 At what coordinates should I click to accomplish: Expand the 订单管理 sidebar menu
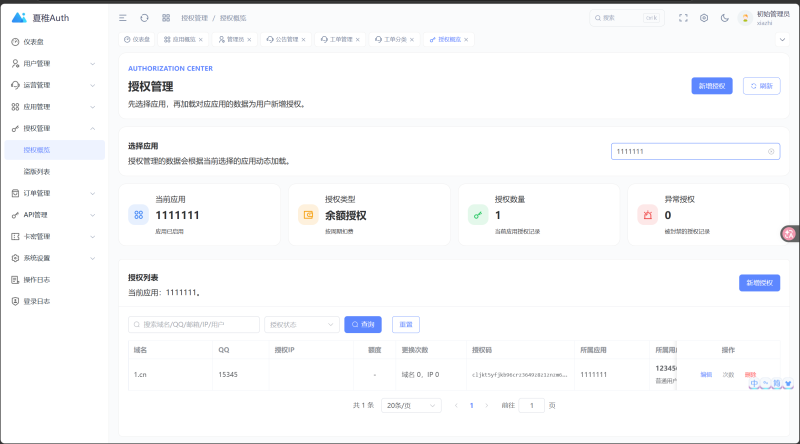click(x=54, y=193)
